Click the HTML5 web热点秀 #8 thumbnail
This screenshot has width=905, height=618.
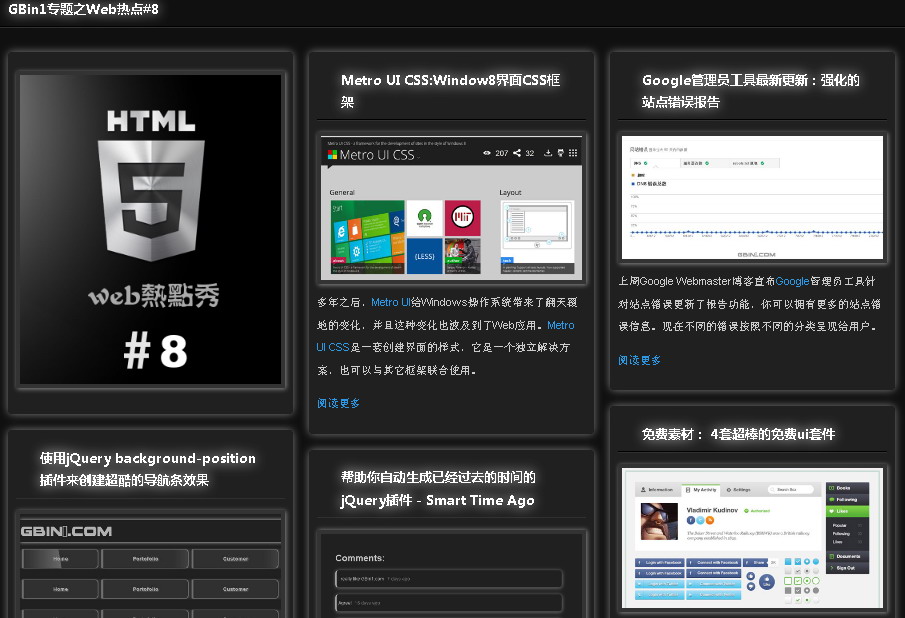(150, 230)
